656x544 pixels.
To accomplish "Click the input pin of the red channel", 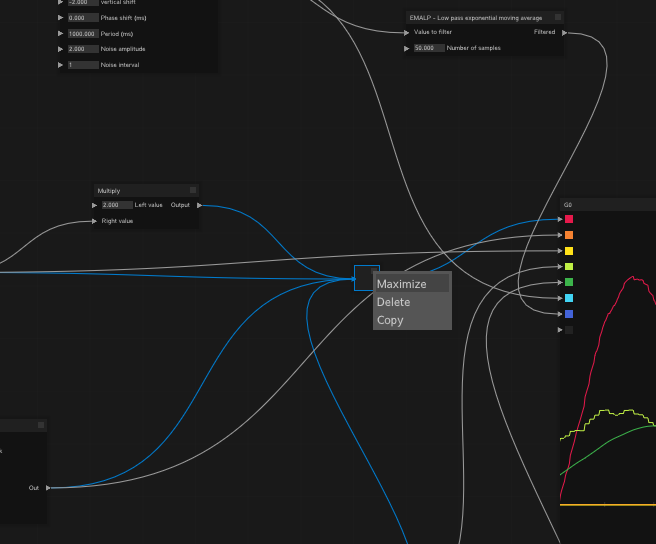I will click(x=560, y=219).
